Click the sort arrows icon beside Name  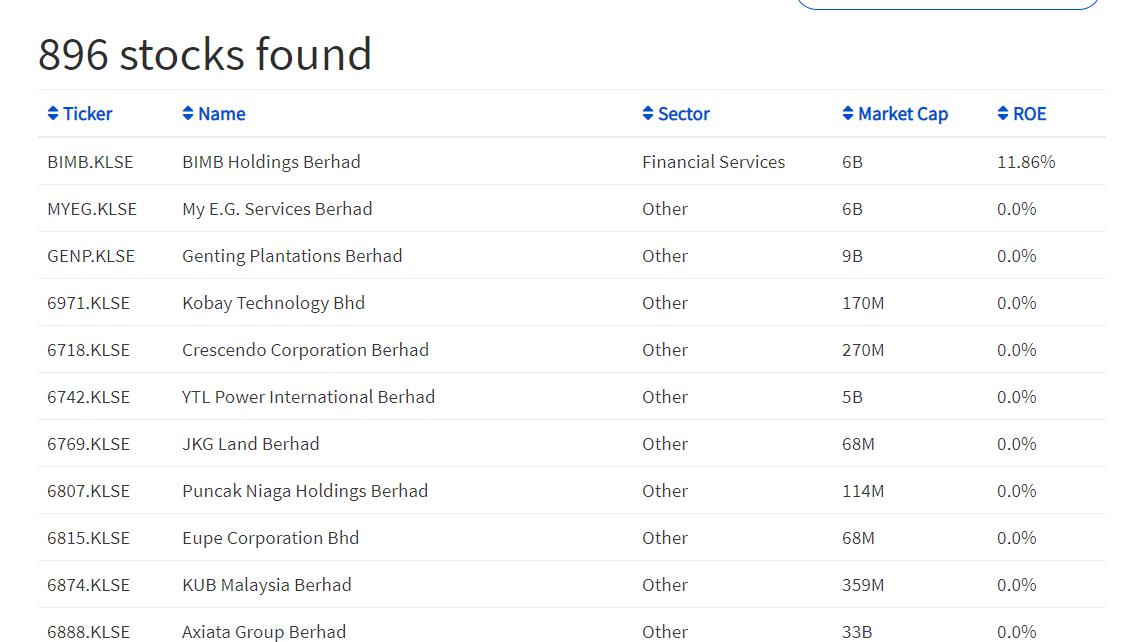pyautogui.click(x=188, y=114)
